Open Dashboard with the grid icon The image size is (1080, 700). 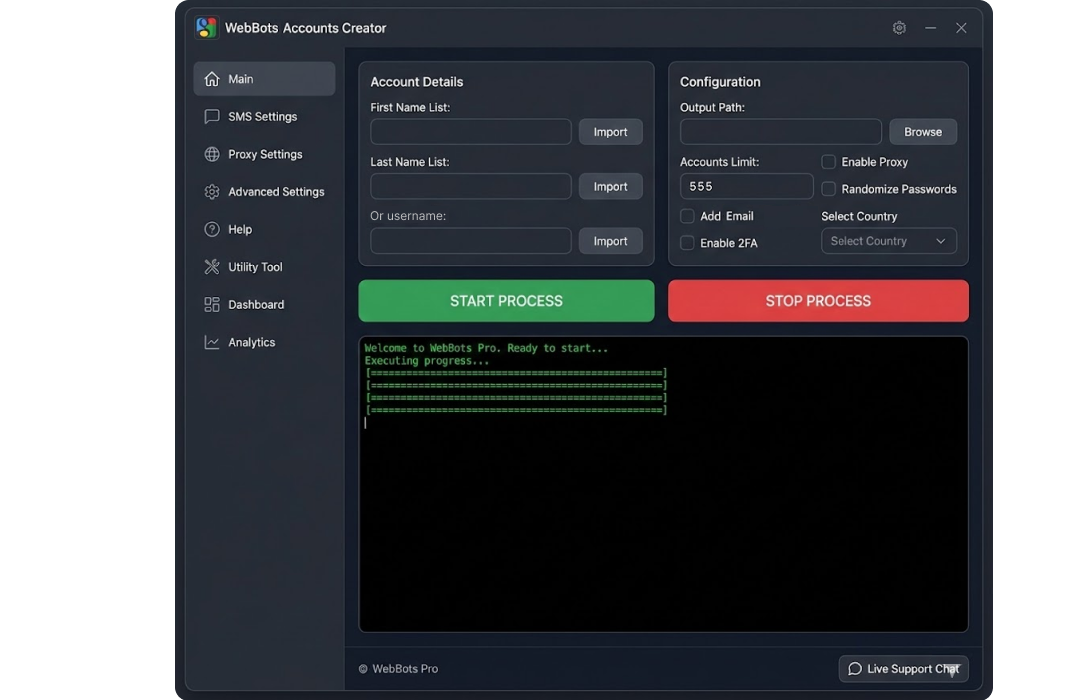(211, 304)
